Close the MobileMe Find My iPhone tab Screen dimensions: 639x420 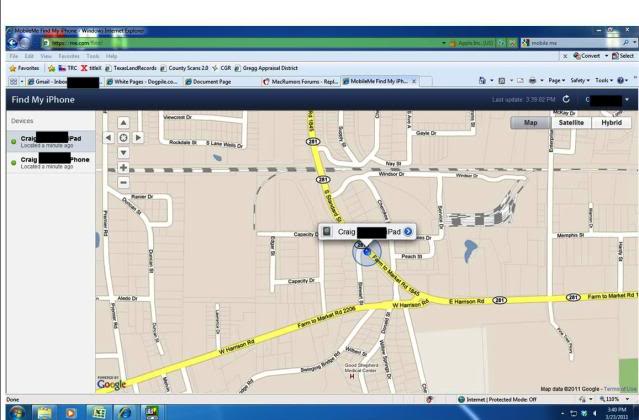(x=414, y=81)
